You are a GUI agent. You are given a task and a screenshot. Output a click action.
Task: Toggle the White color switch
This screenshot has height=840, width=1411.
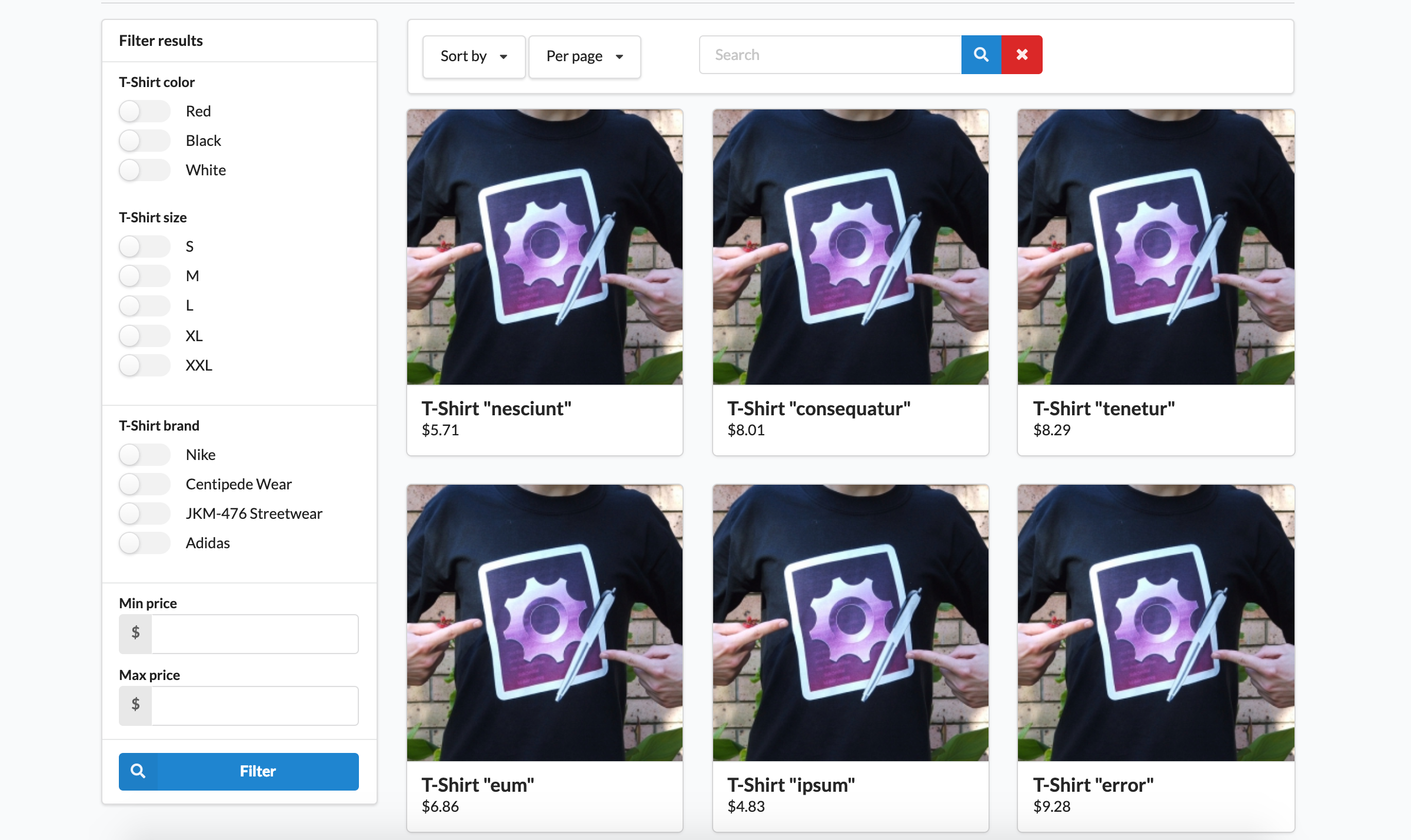pyautogui.click(x=144, y=170)
